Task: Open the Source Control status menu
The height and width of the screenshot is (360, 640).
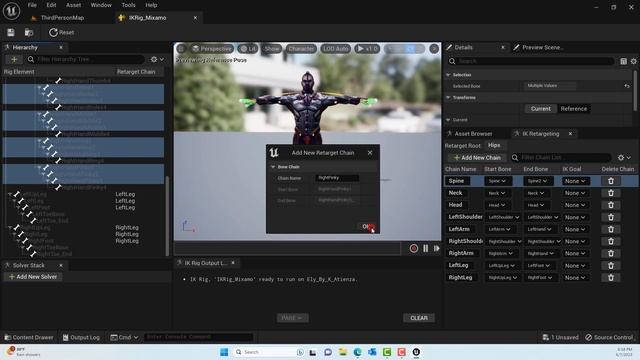Action: tap(609, 338)
